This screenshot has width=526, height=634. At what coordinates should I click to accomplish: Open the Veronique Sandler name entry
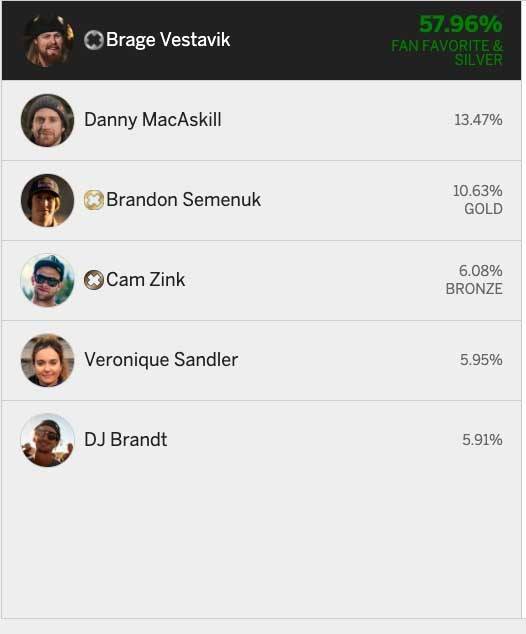pos(161,359)
